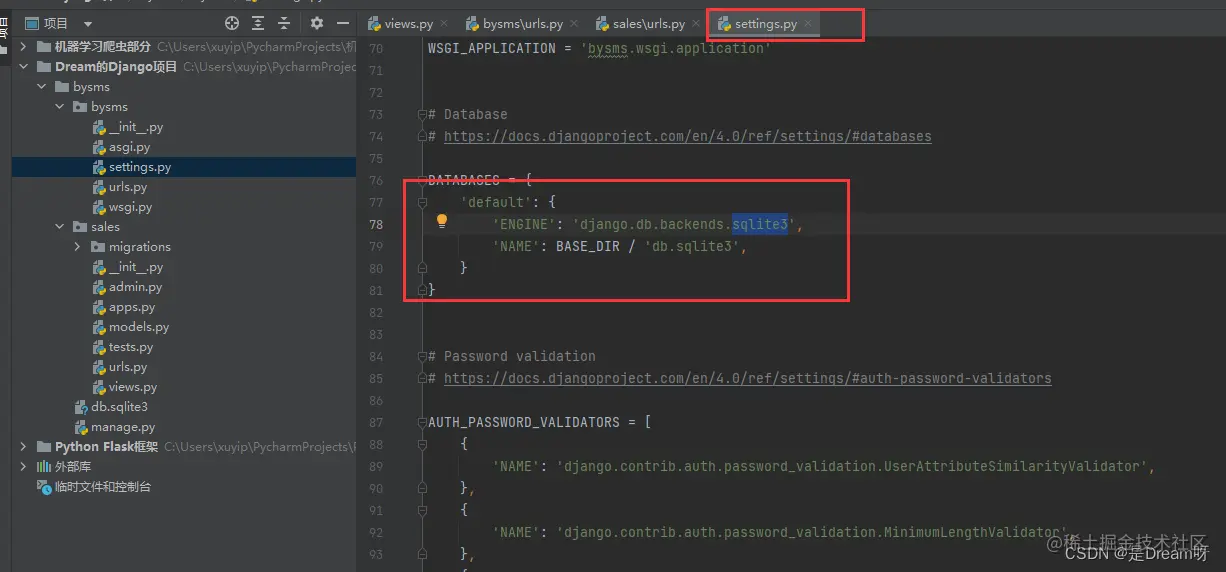Click the expand all icon in Project panel
The height and width of the screenshot is (572, 1226).
point(258,23)
